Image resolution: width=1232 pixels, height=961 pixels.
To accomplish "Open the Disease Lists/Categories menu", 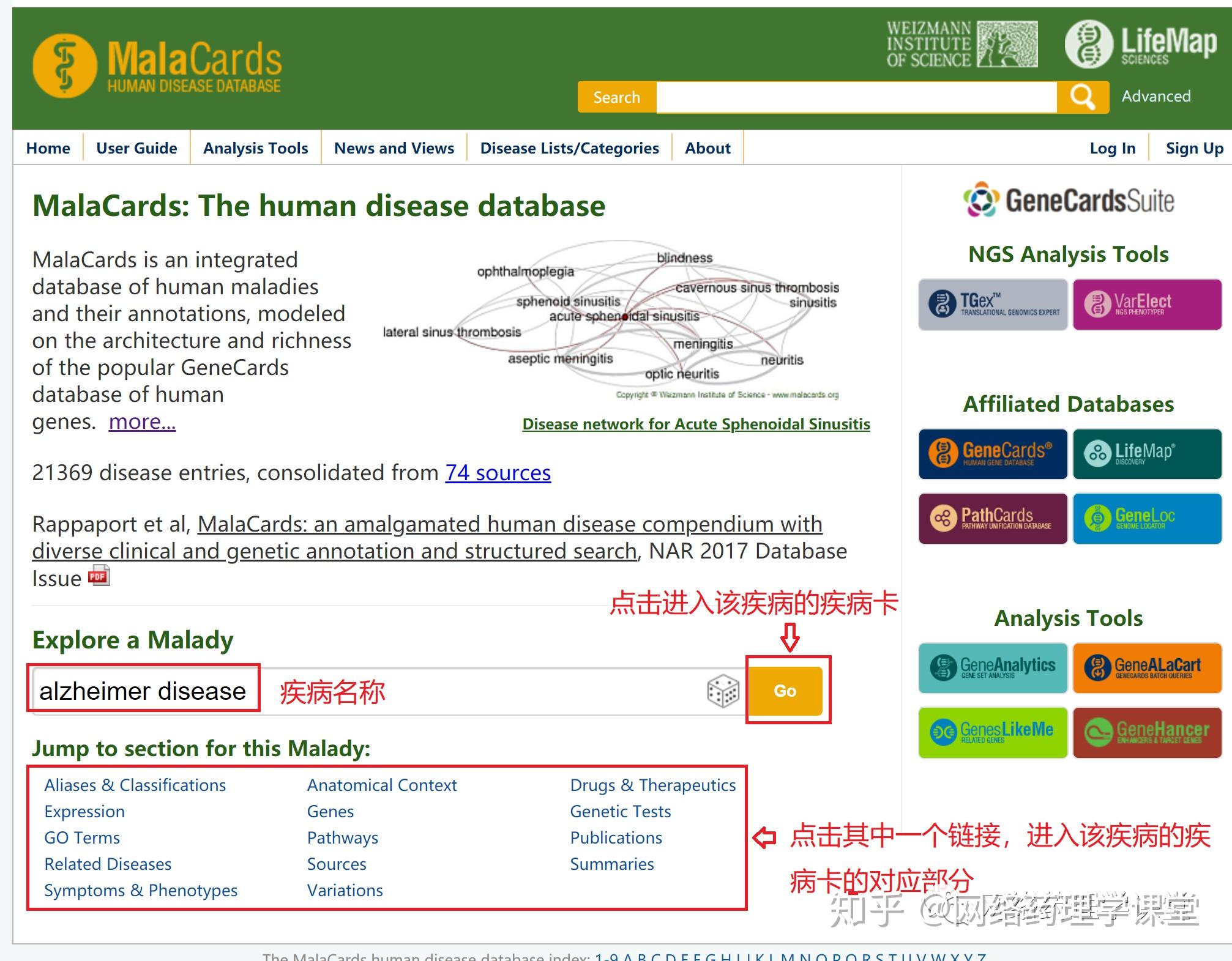I will coord(569,147).
